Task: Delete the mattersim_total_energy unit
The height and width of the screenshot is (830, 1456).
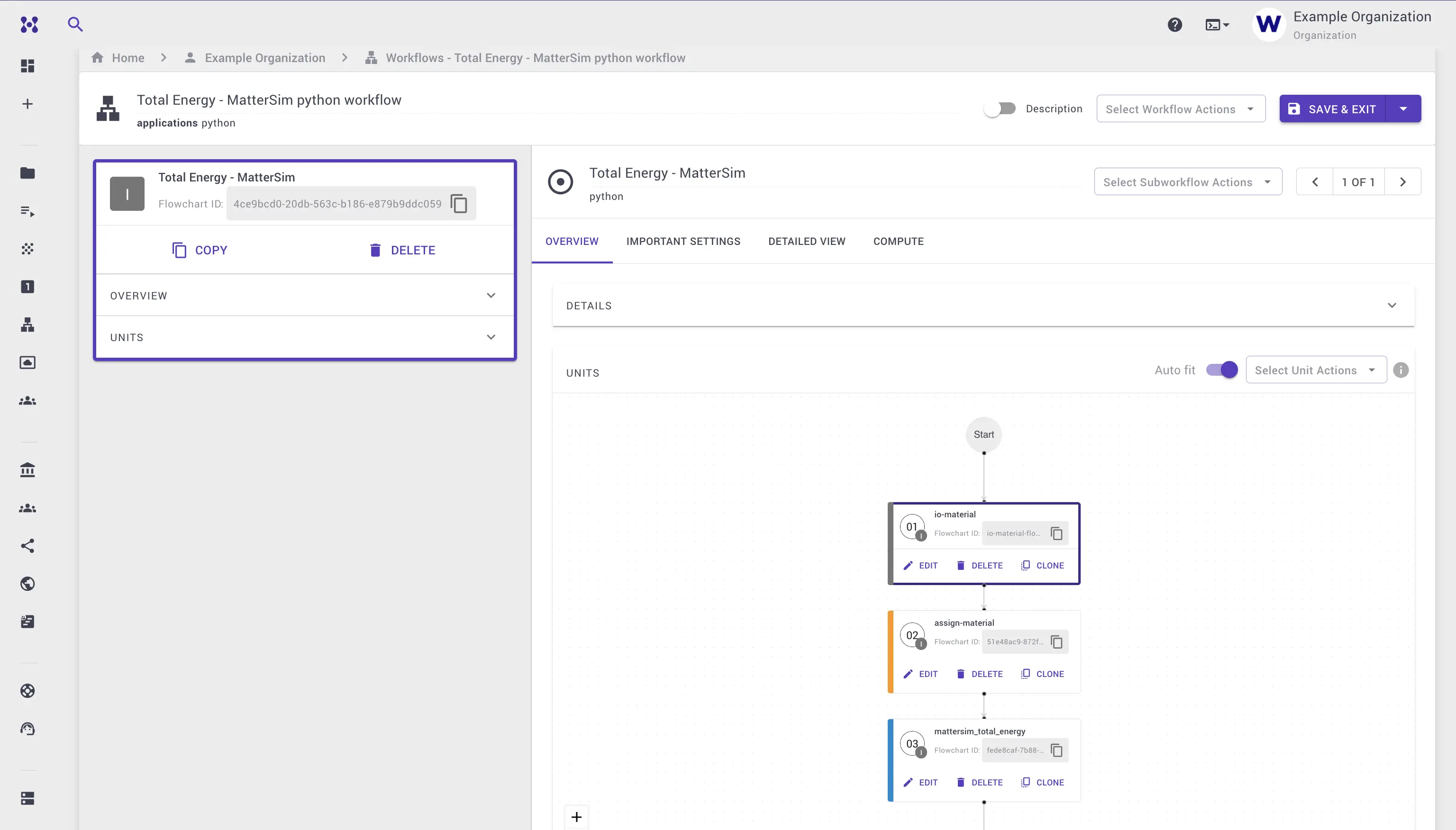Action: (979, 783)
